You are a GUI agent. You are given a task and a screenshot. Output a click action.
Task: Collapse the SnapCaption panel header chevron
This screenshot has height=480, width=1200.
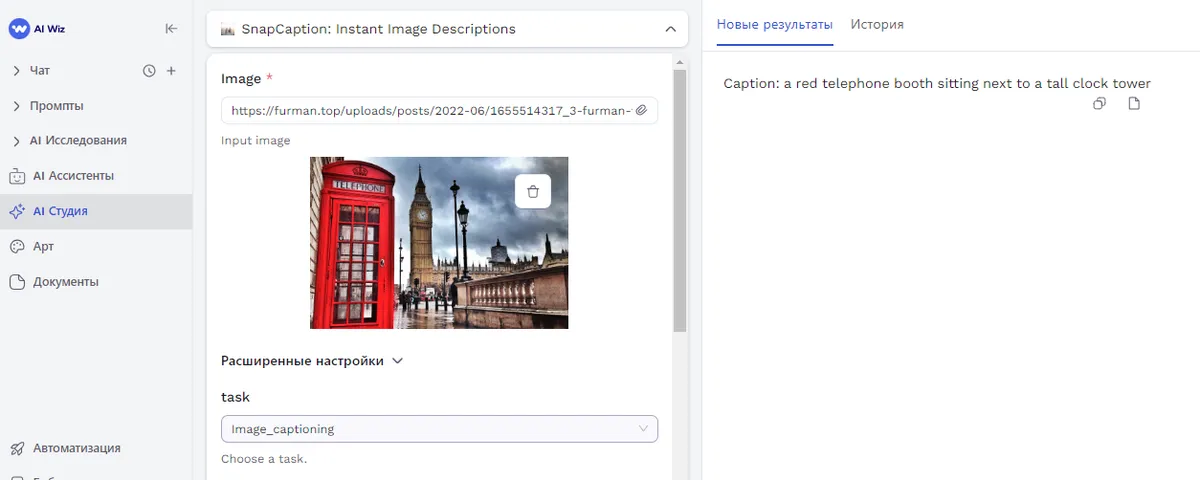tap(670, 29)
